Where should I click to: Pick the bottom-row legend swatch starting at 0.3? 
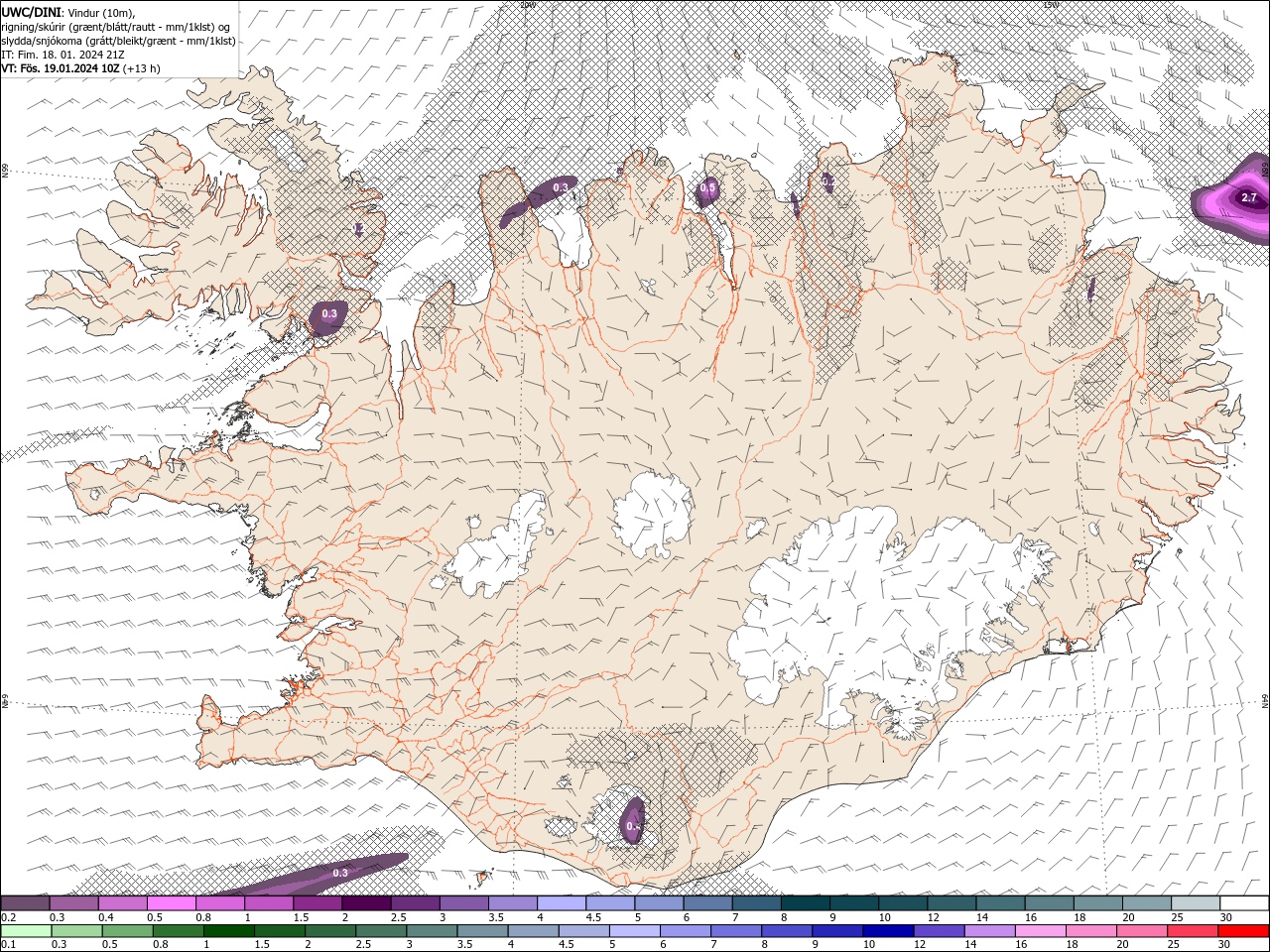[x=76, y=931]
